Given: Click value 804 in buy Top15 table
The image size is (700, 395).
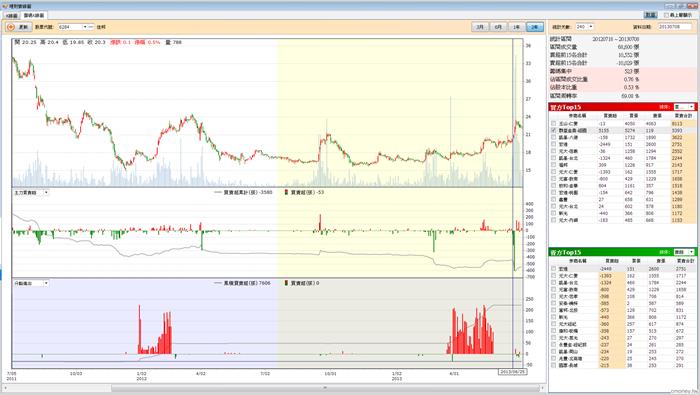Looking at the screenshot, I should (602, 186).
